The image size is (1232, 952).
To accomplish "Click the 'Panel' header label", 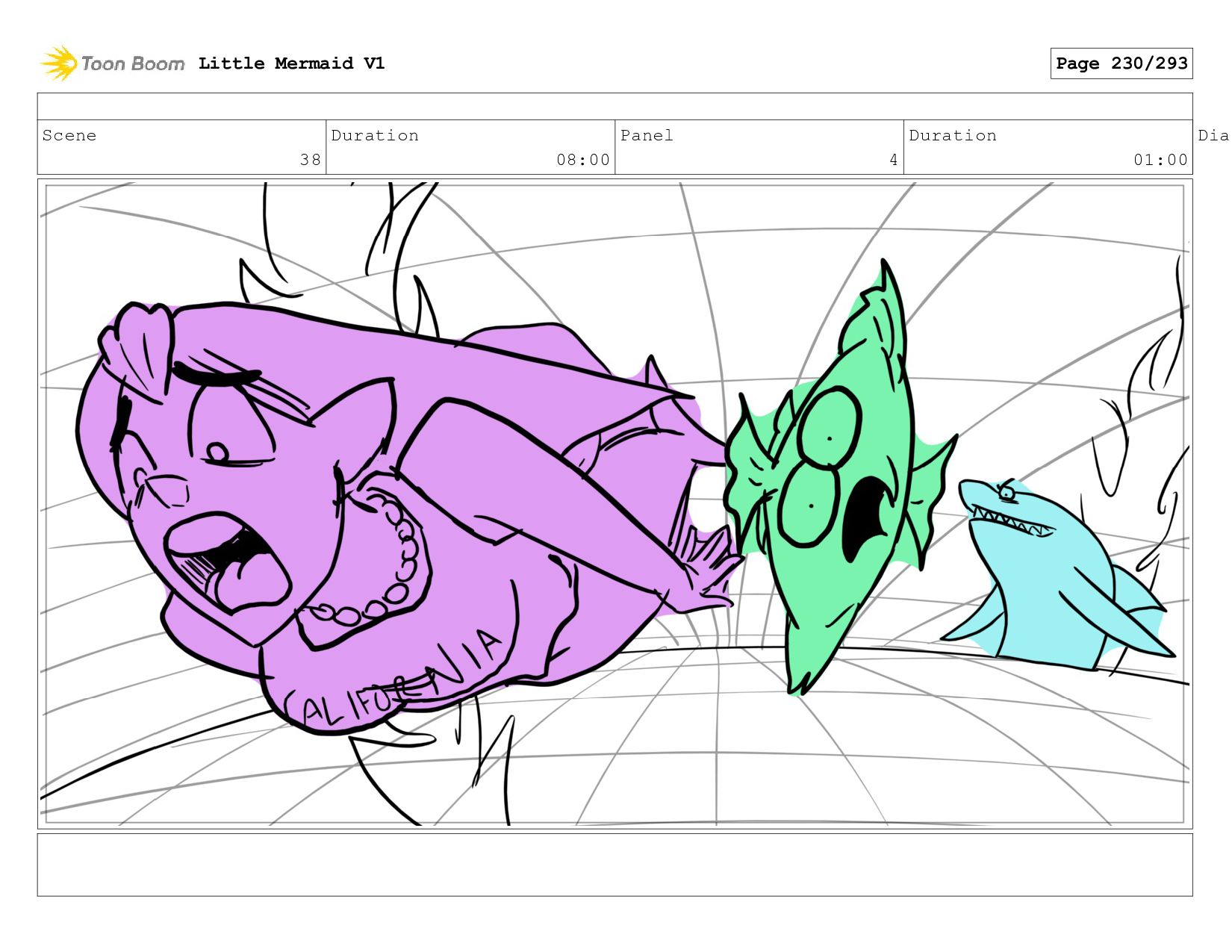I will click(647, 135).
